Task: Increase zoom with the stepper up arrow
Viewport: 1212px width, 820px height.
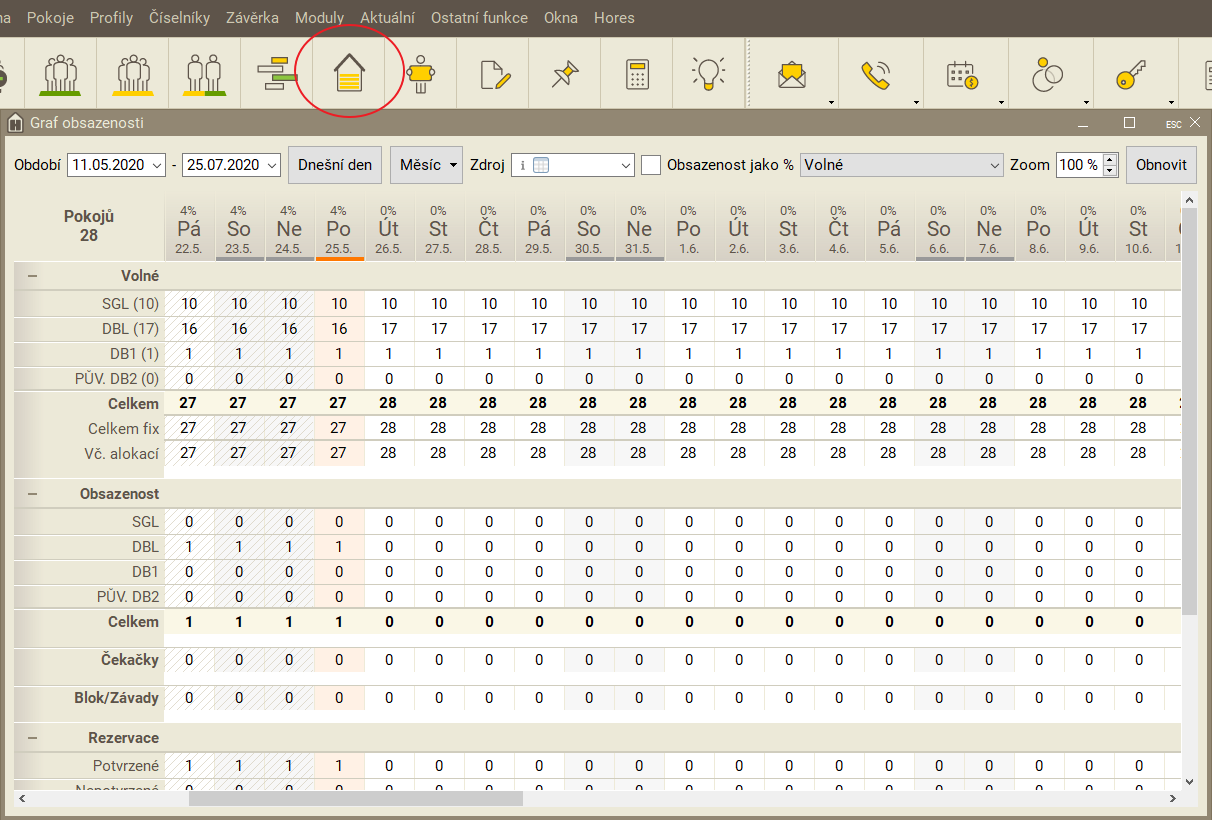Action: 1110,160
